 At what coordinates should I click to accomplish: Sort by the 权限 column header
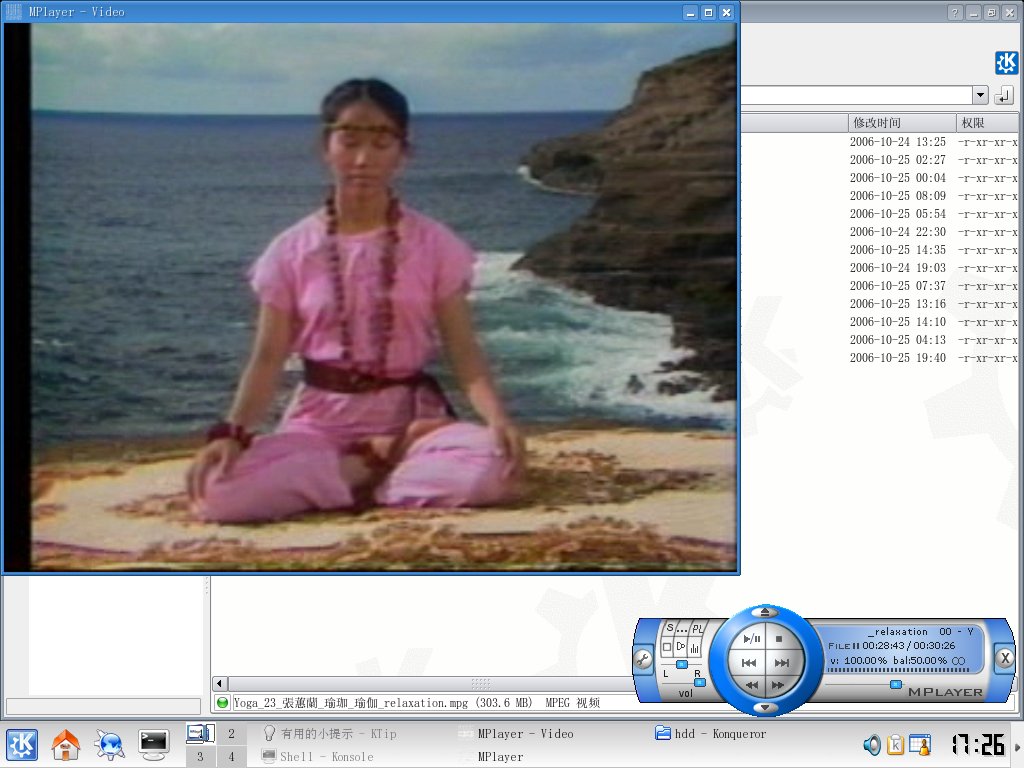[987, 123]
